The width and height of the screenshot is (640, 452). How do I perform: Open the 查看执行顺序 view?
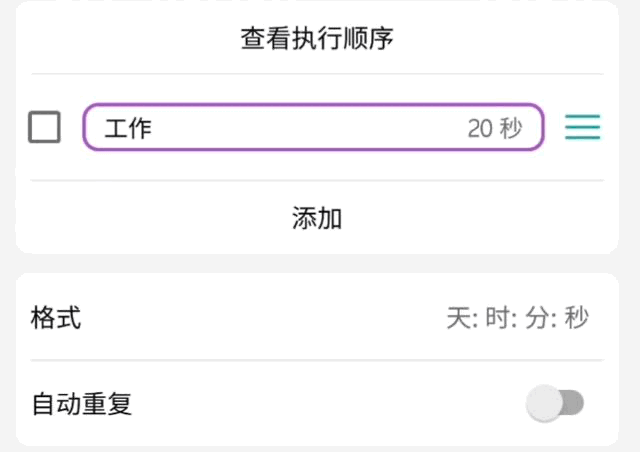coord(318,39)
